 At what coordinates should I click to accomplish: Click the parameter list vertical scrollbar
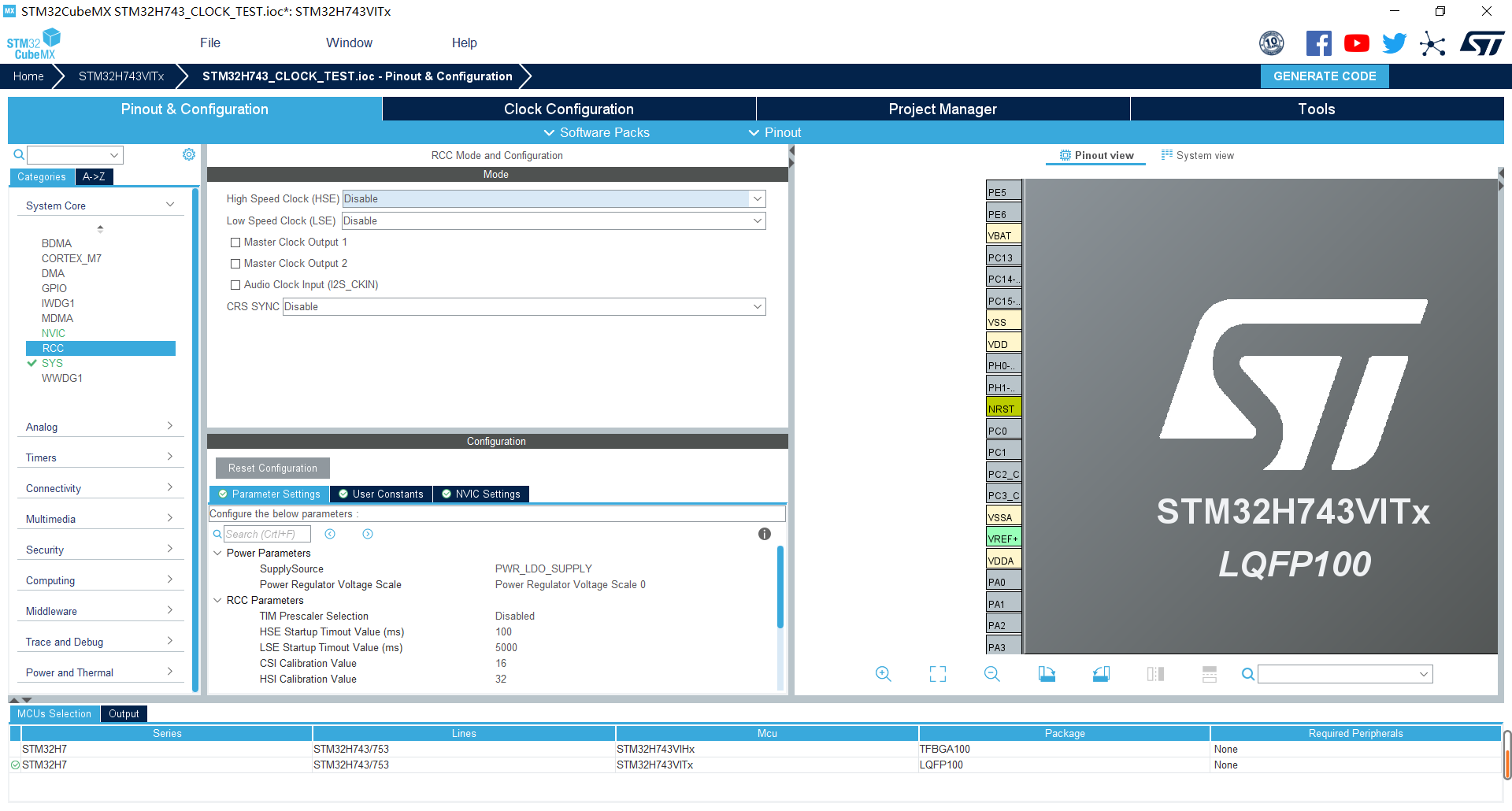tap(780, 587)
